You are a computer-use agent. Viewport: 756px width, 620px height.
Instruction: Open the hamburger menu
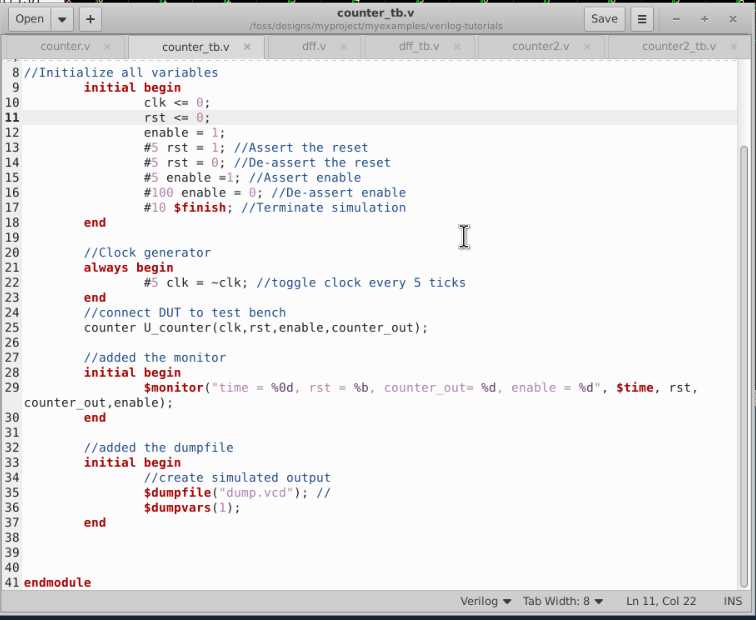pos(643,19)
